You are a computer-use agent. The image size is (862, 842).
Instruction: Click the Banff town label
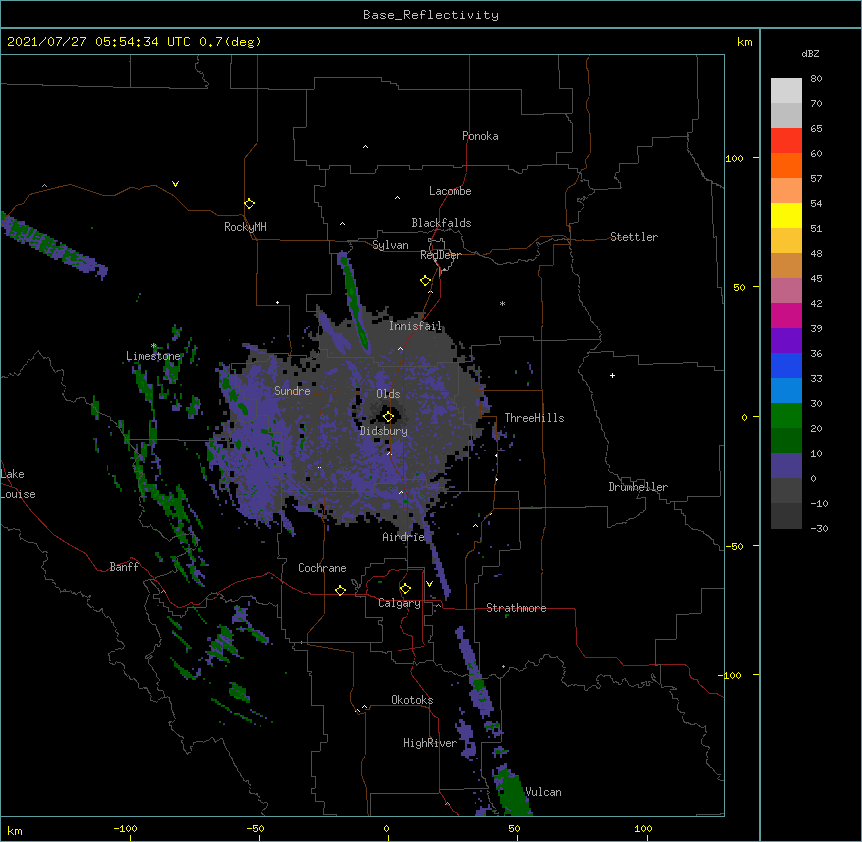pos(124,567)
